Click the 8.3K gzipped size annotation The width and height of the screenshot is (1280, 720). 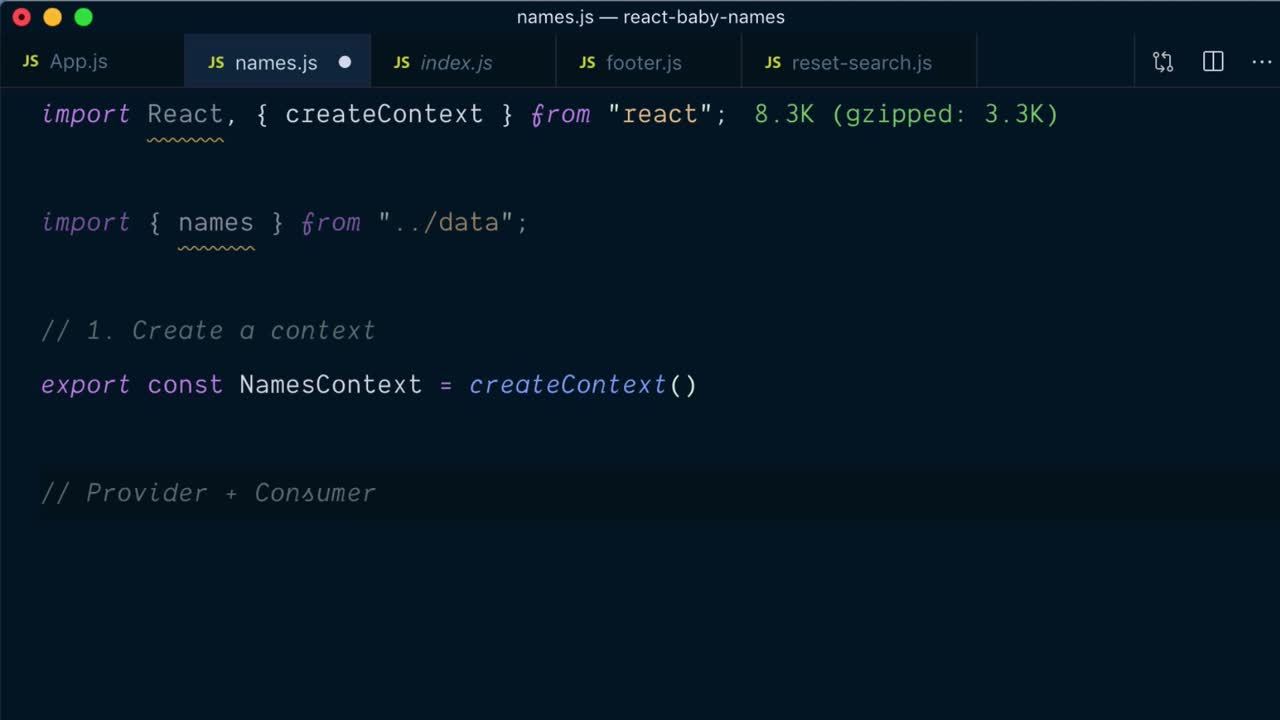[x=906, y=114]
